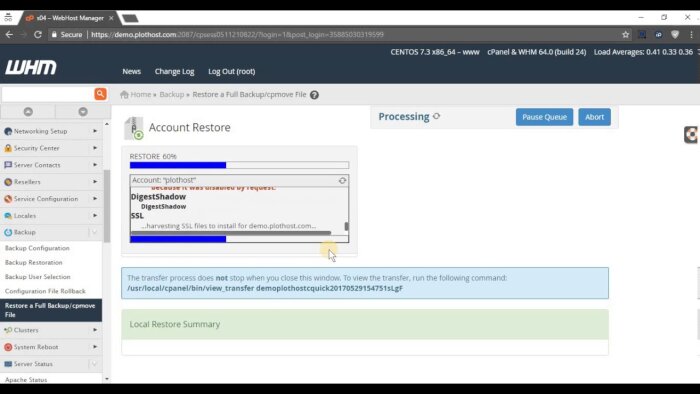Screen dimensions: 700x394
Task: Click the Backup breadcrumb link
Action: 172,95
